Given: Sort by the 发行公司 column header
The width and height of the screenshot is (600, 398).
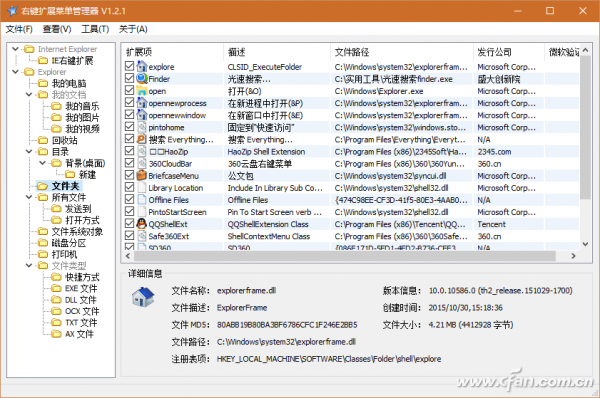Looking at the screenshot, I should (x=509, y=52).
